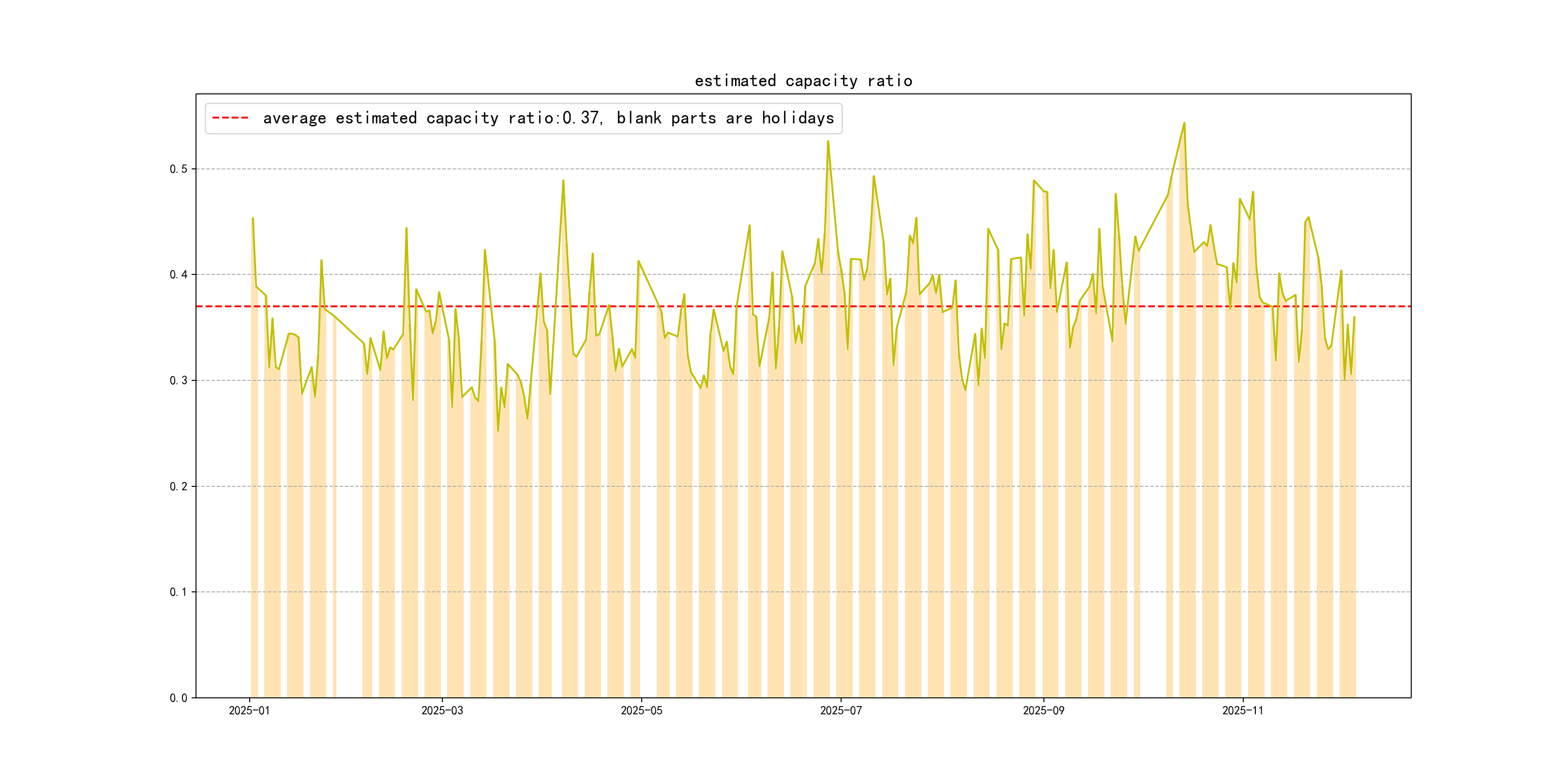Click the 0.2 y-axis tick label

point(179,486)
